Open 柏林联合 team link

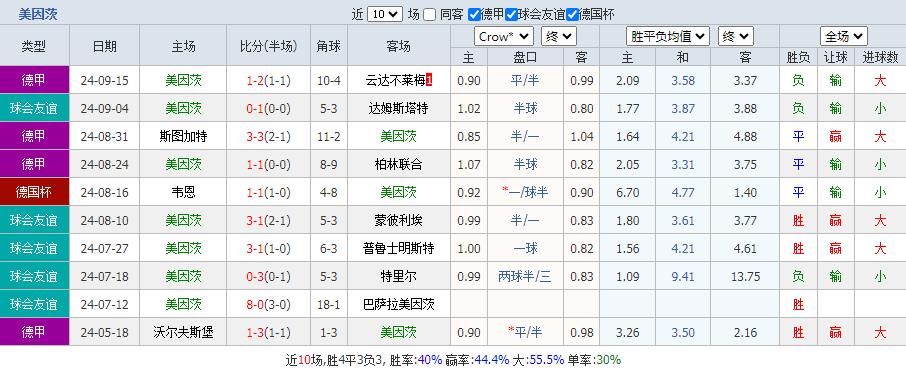point(399,165)
